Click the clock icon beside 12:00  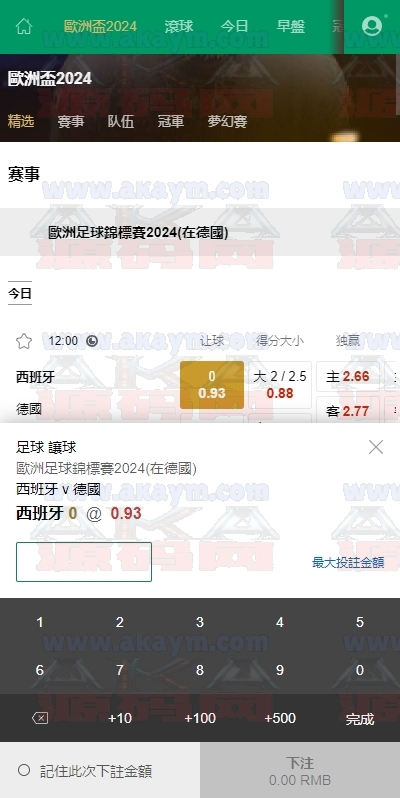pyautogui.click(x=92, y=341)
